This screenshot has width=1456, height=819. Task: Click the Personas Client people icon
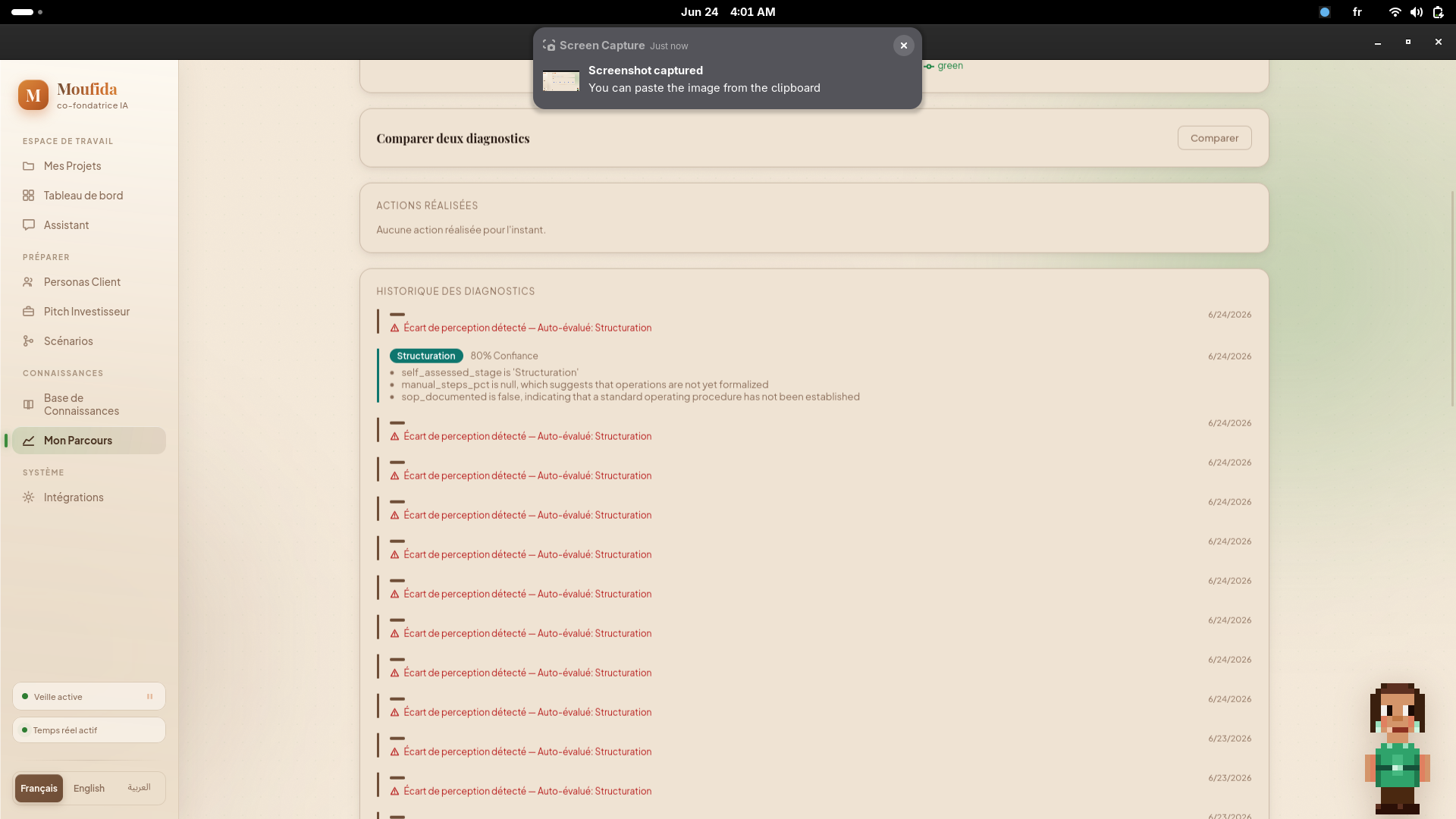tap(28, 282)
